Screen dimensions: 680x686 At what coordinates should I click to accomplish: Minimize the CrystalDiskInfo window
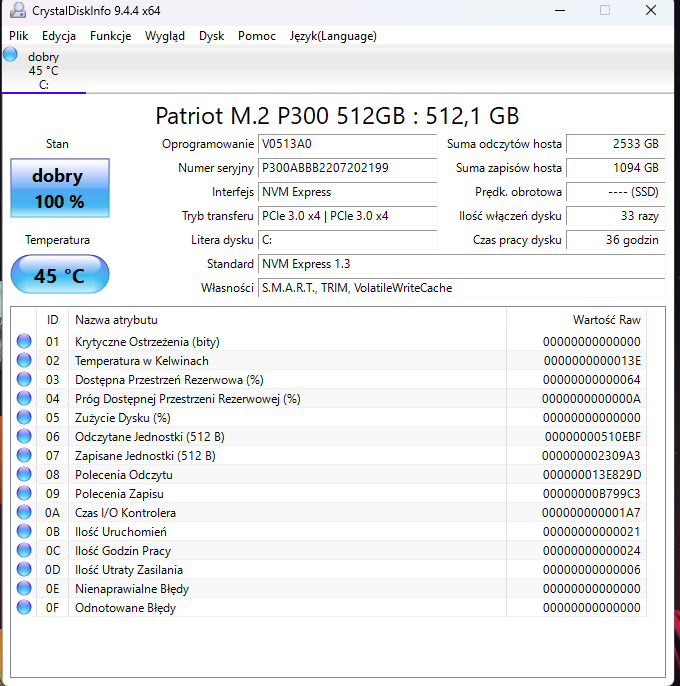(560, 10)
